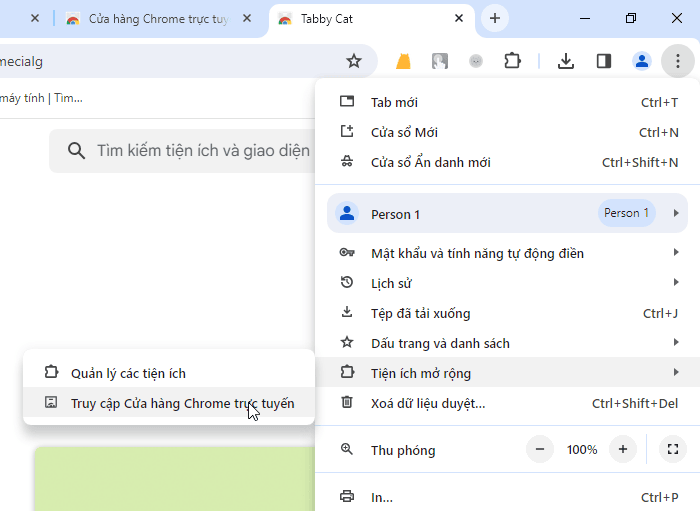Click the store icon beside Truy cập Cửa hàng
This screenshot has height=511, width=700.
tap(51, 402)
